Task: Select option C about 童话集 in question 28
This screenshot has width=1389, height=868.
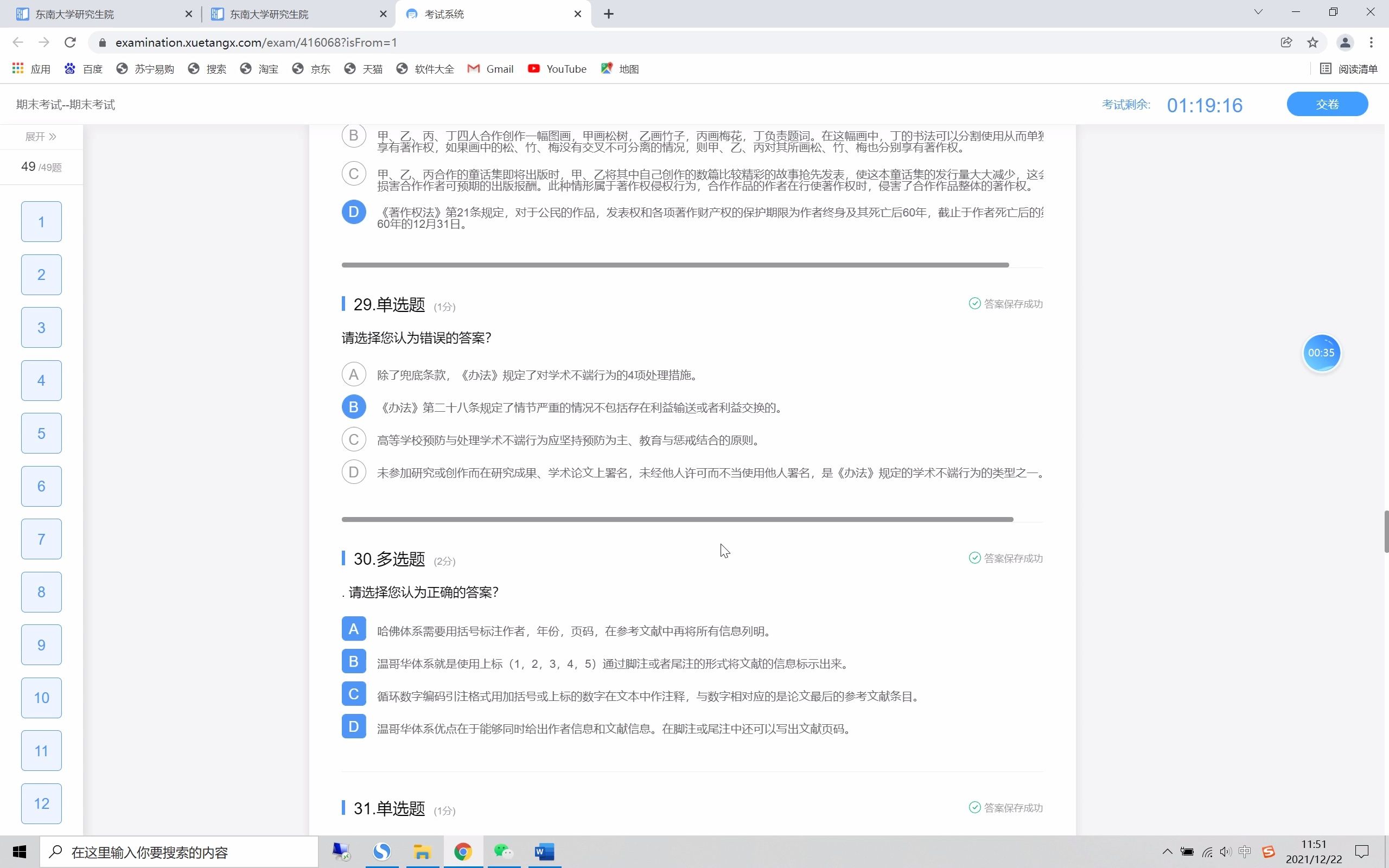Action: (x=354, y=174)
